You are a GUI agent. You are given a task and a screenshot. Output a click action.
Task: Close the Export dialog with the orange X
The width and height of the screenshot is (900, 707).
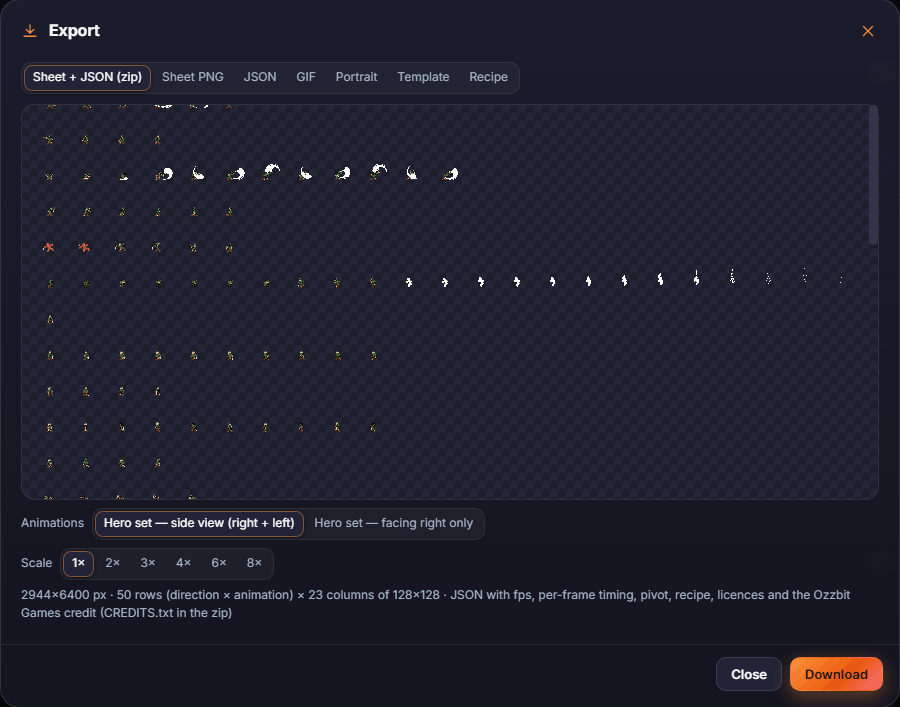point(867,31)
